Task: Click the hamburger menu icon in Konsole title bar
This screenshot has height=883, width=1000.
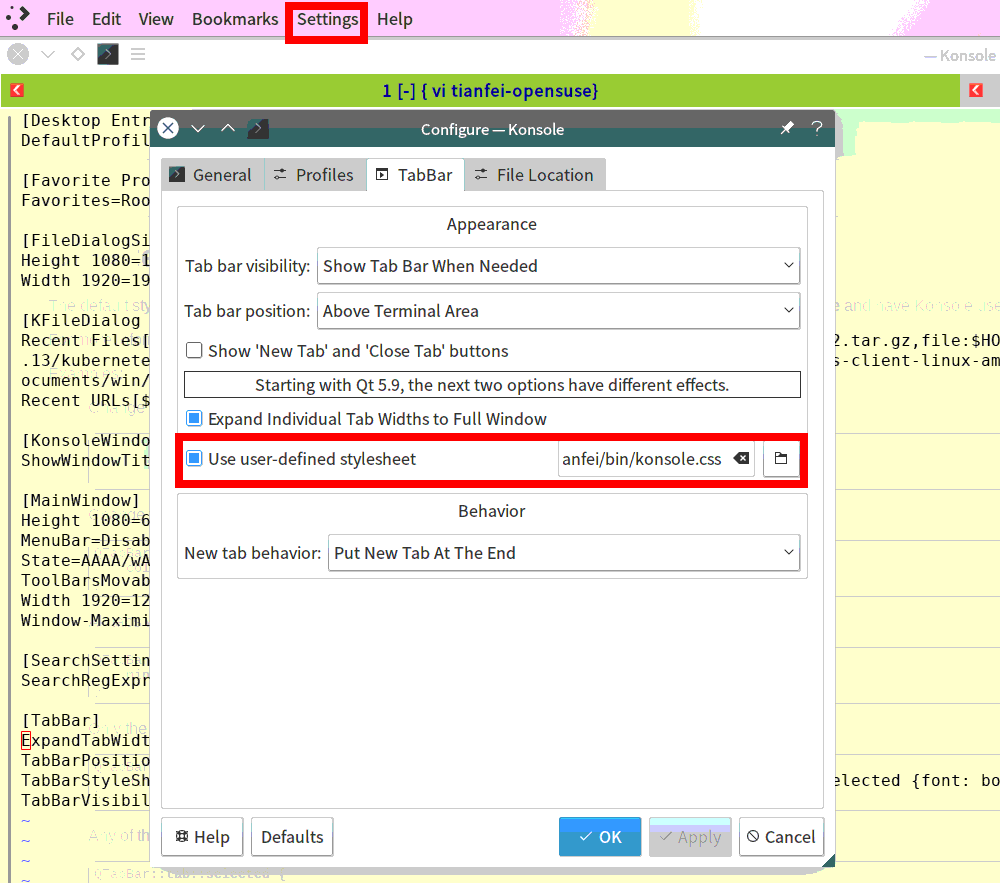Action: (x=138, y=54)
